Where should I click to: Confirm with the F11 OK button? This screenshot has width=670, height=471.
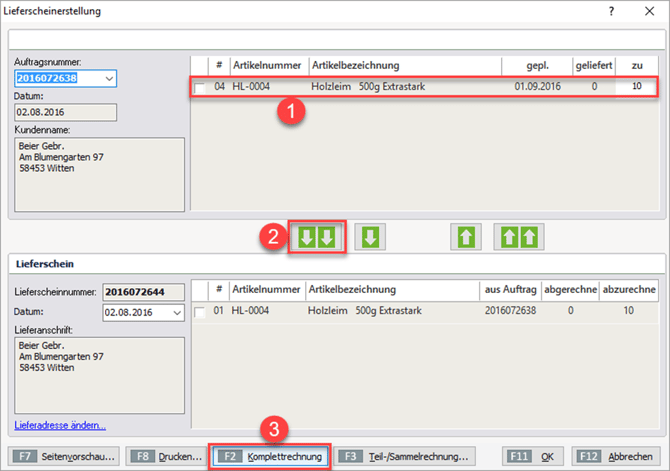click(535, 456)
